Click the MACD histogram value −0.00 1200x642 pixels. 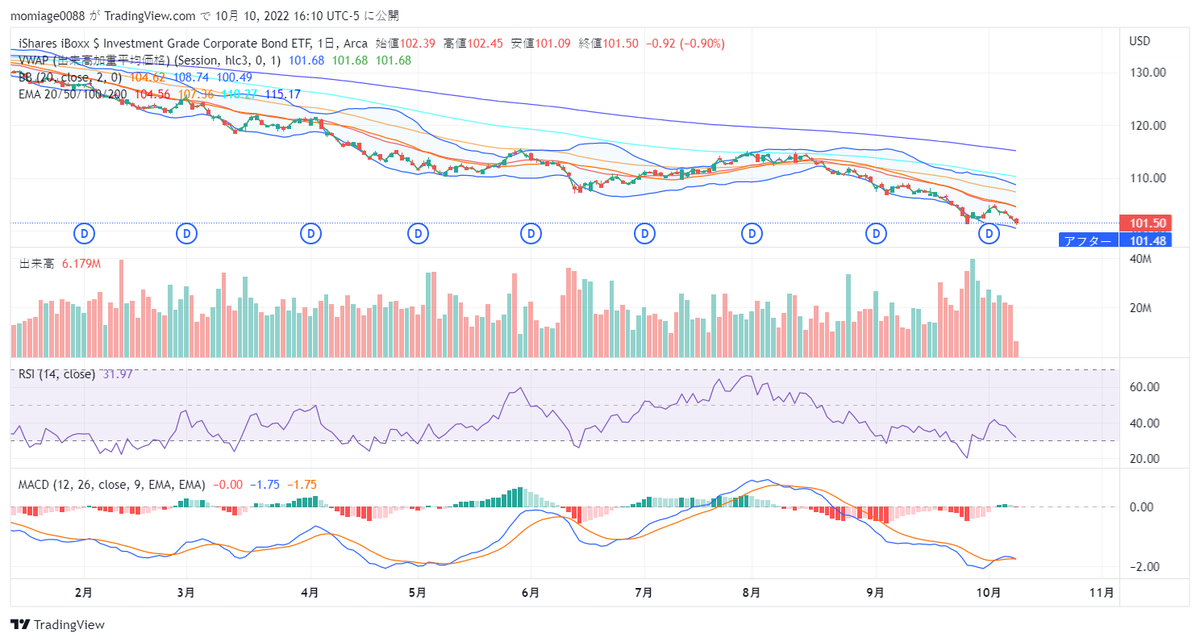pyautogui.click(x=227, y=484)
